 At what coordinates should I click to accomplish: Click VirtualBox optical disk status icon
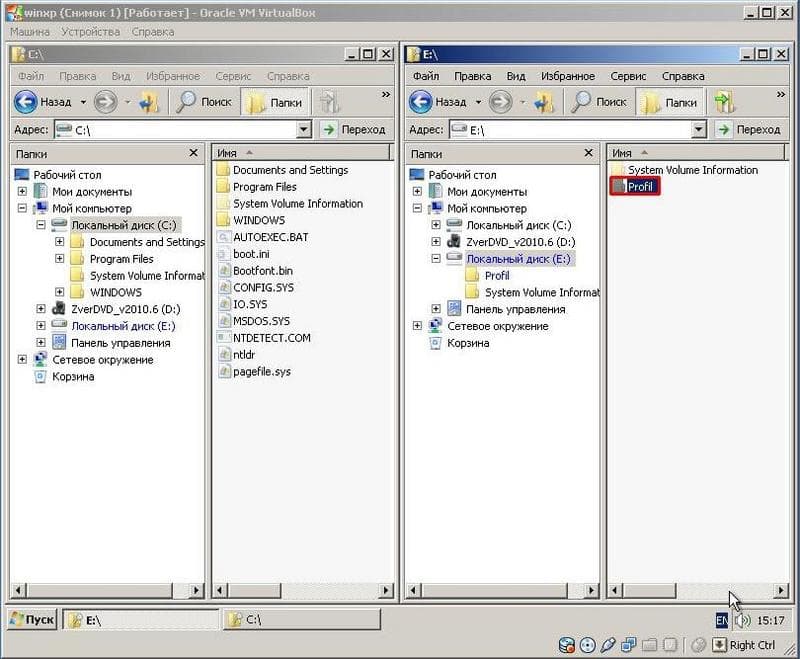588,645
